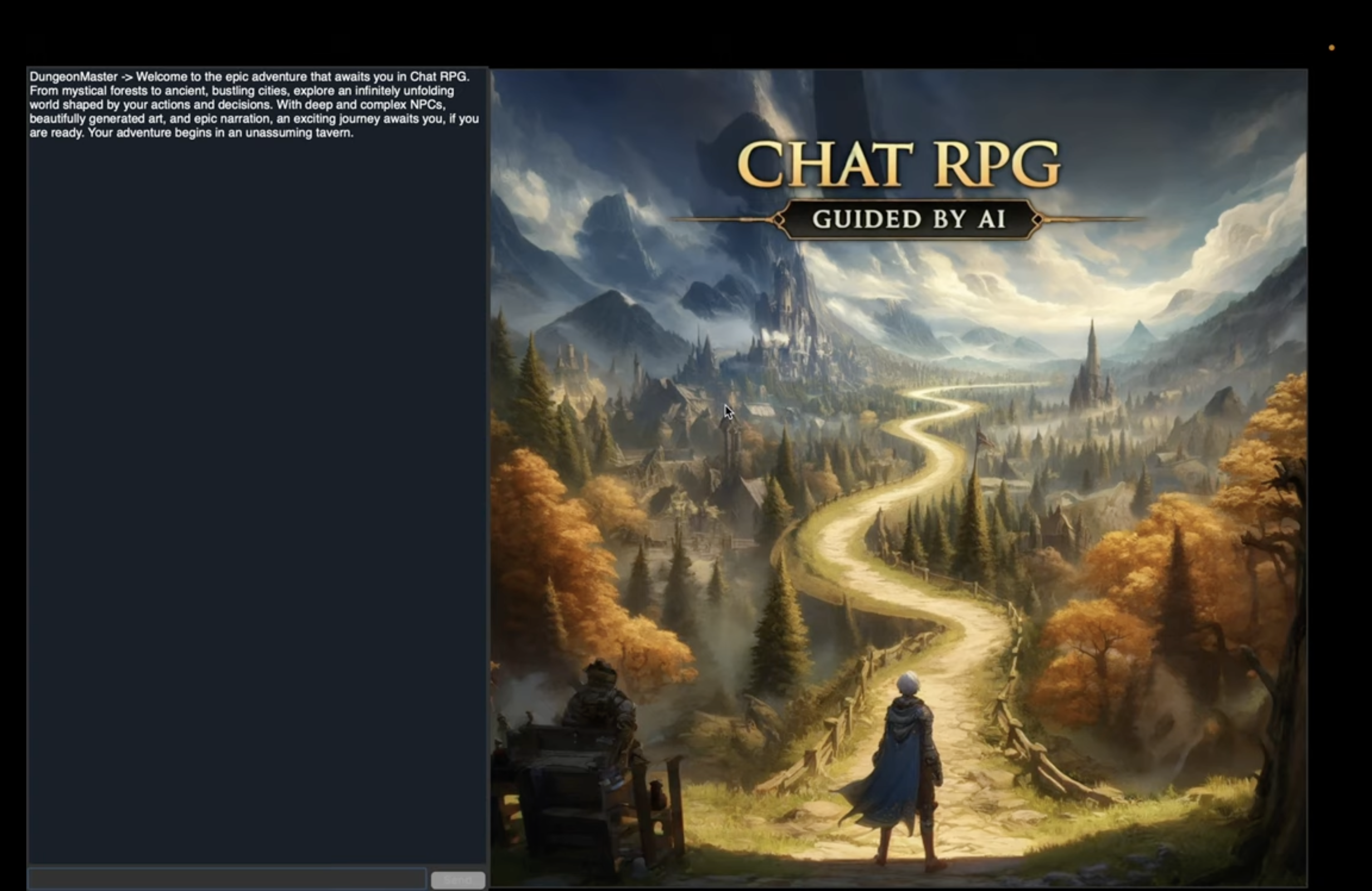Focus the chat message input field

tap(227, 880)
